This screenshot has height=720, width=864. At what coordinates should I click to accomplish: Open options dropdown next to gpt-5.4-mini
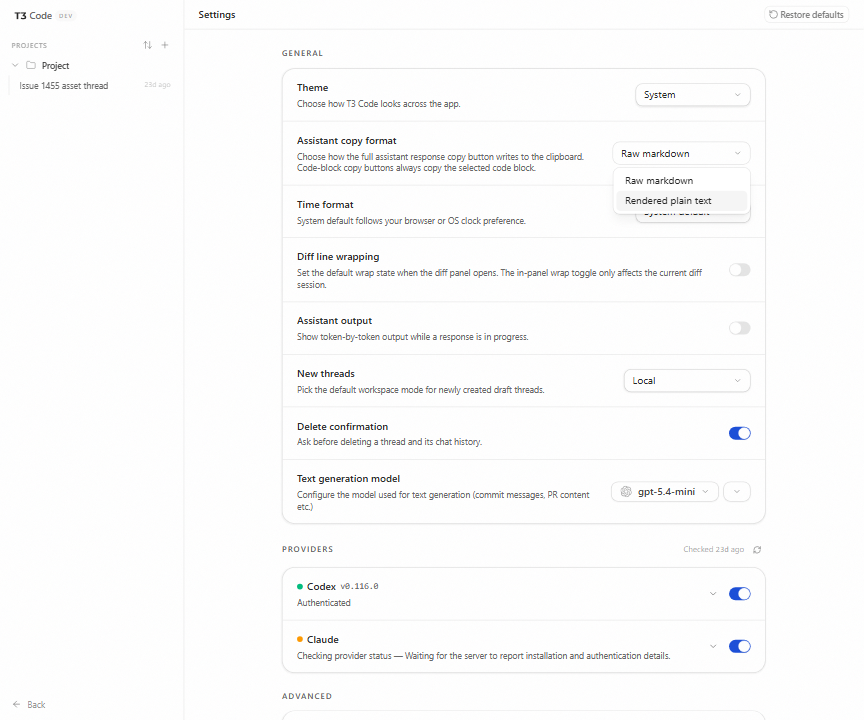[737, 491]
